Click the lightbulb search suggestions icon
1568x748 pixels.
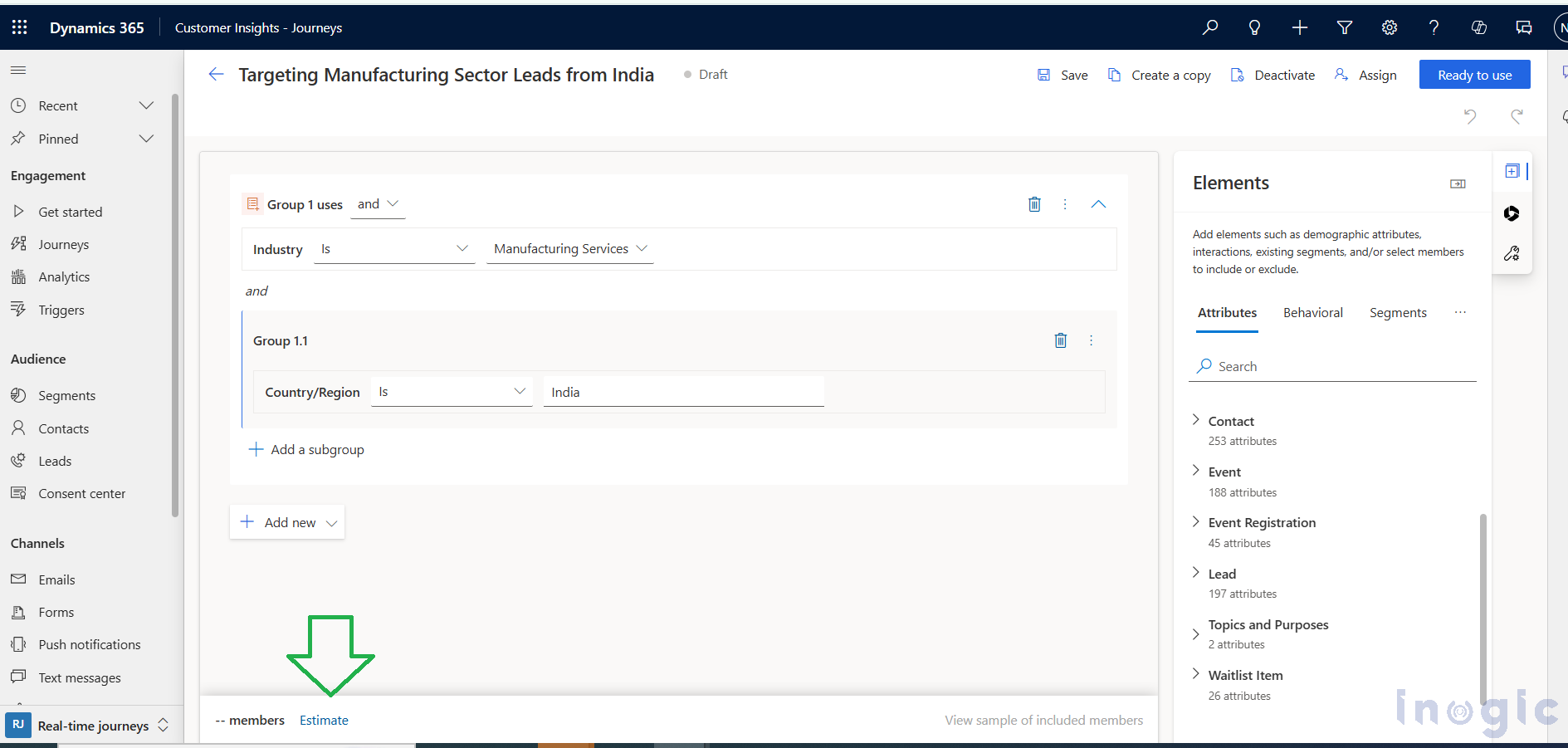(x=1254, y=27)
